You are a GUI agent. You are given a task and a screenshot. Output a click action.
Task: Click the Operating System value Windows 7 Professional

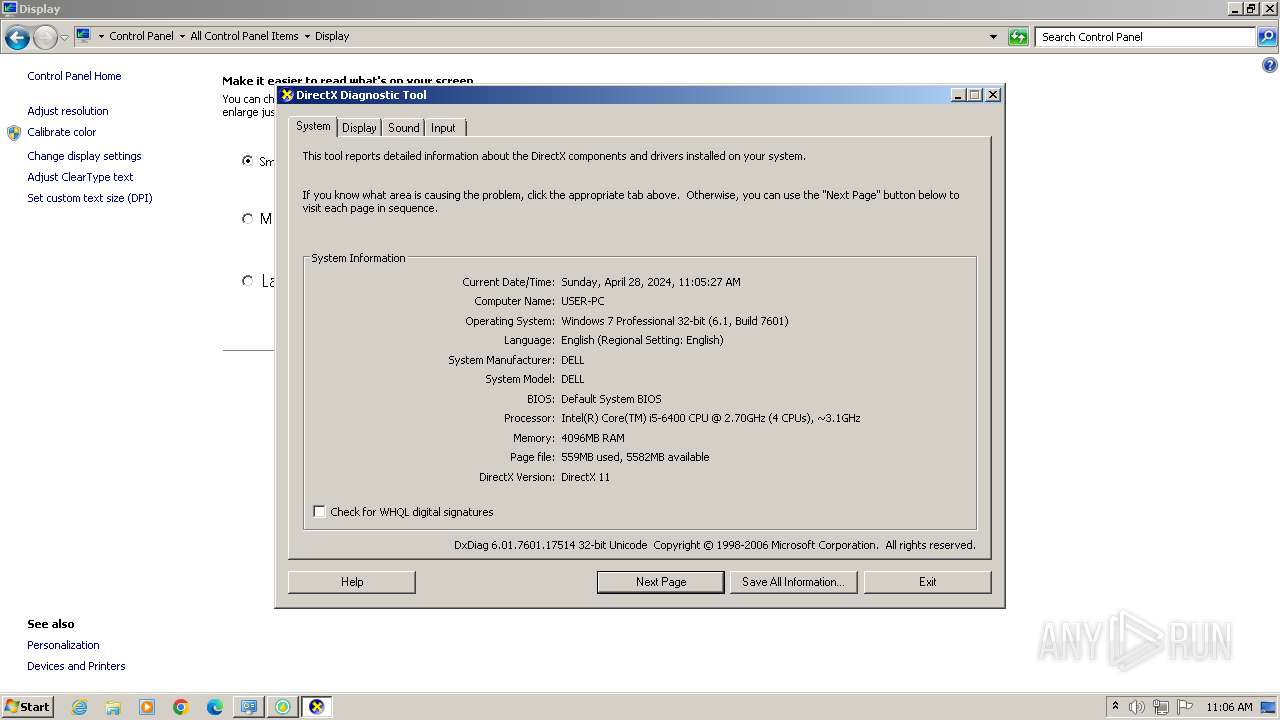click(x=674, y=321)
